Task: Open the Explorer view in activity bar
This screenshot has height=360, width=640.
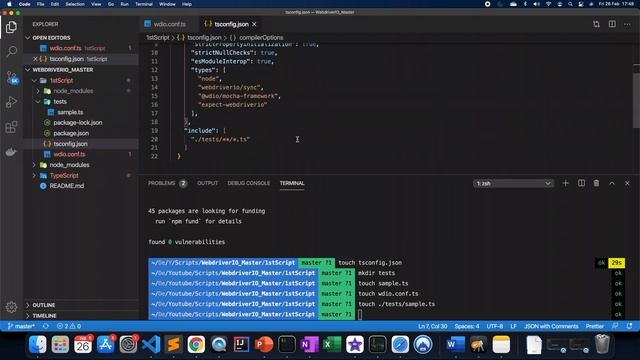Action: (11, 27)
